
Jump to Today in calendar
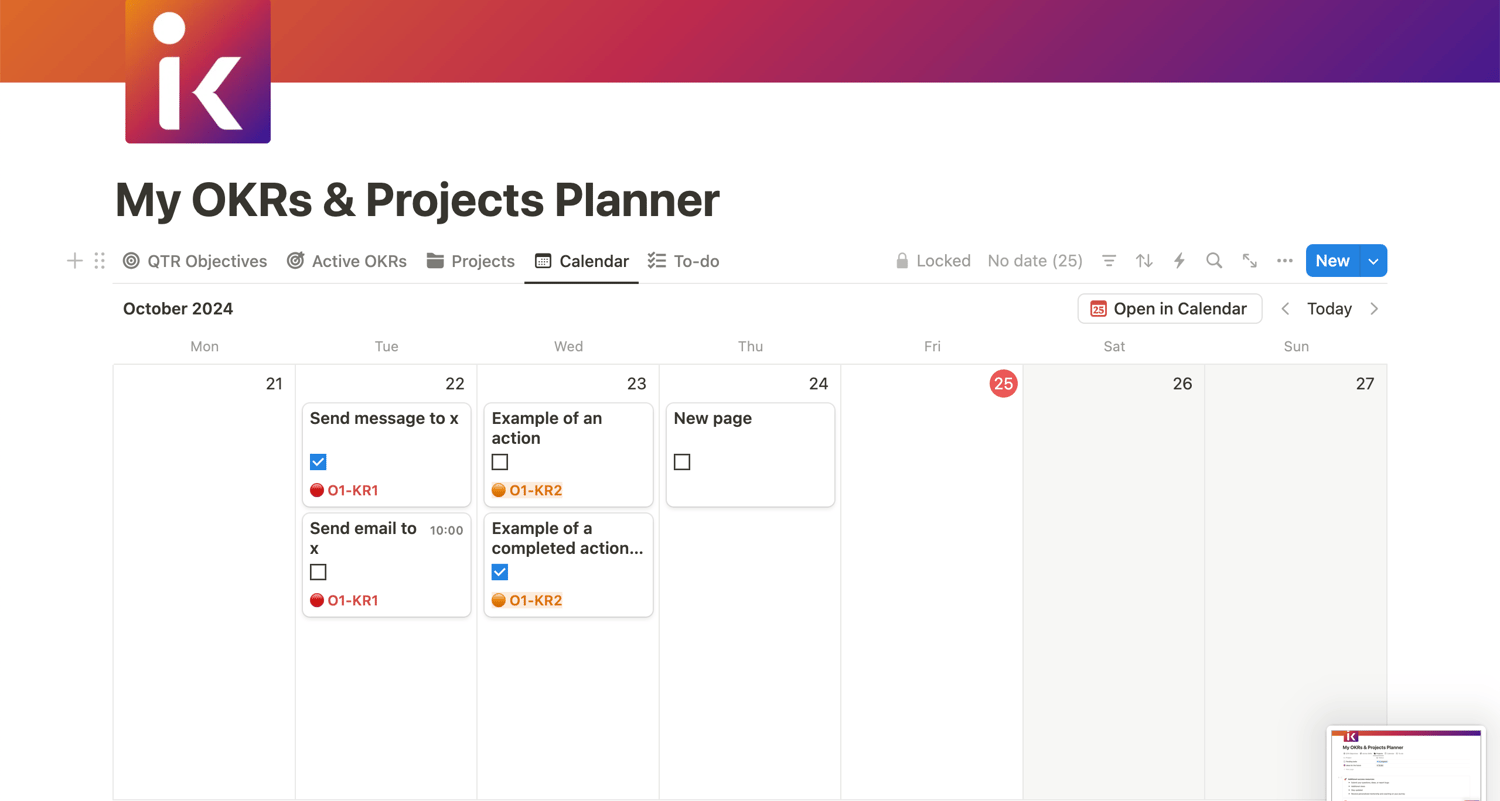1330,309
